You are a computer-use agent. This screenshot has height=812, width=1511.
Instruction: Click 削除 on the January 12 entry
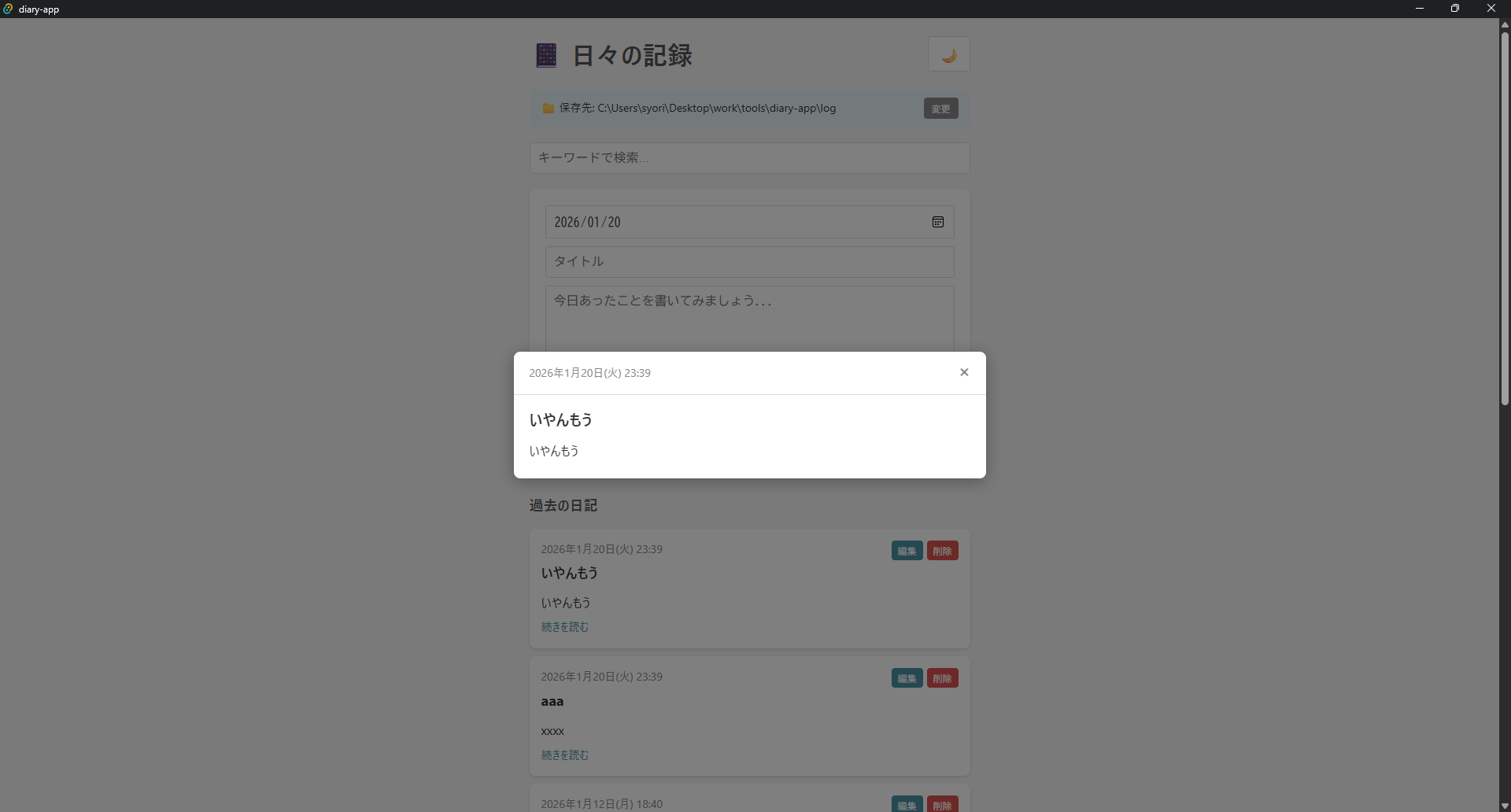(942, 804)
